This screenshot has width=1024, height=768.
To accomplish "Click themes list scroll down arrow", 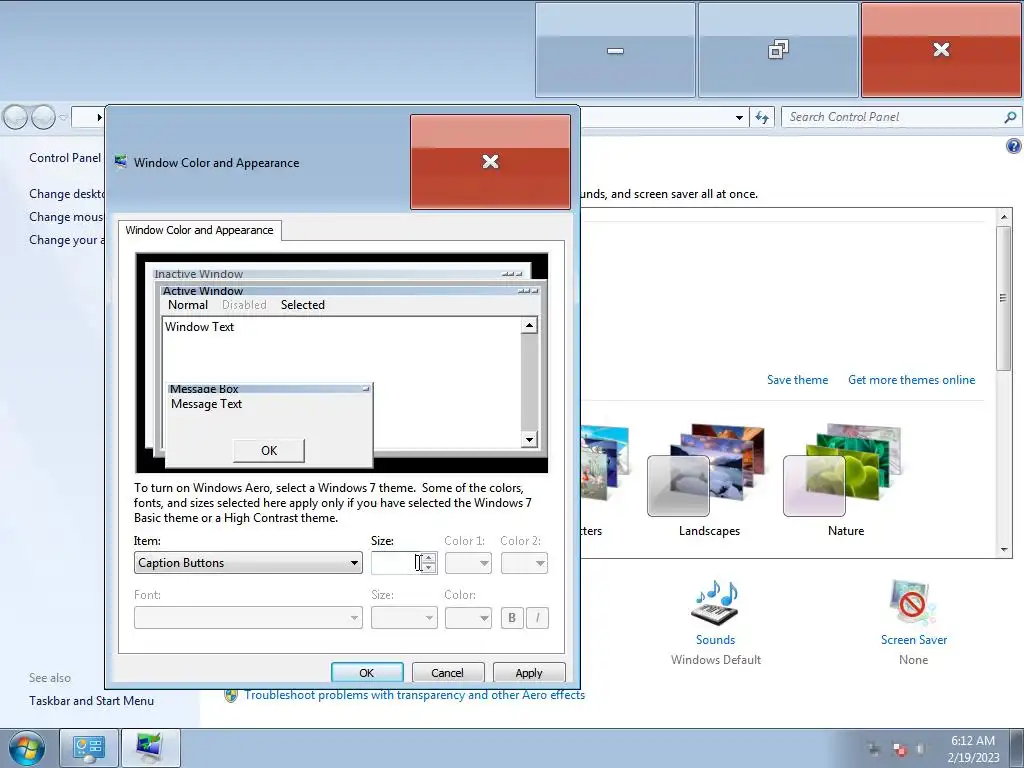I will click(1004, 550).
